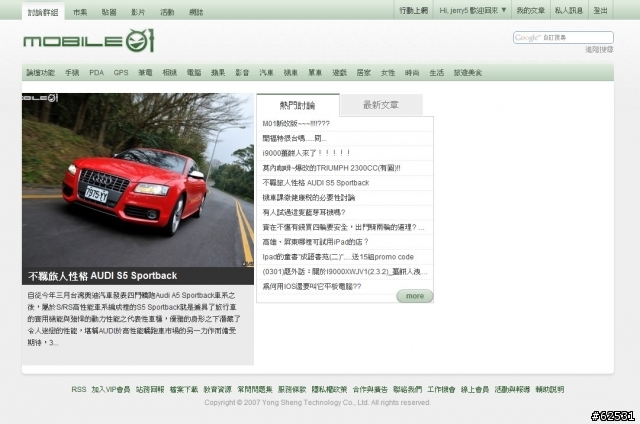Click the 線上會員 footer link
The height and width of the screenshot is (424, 640).
tap(475, 389)
